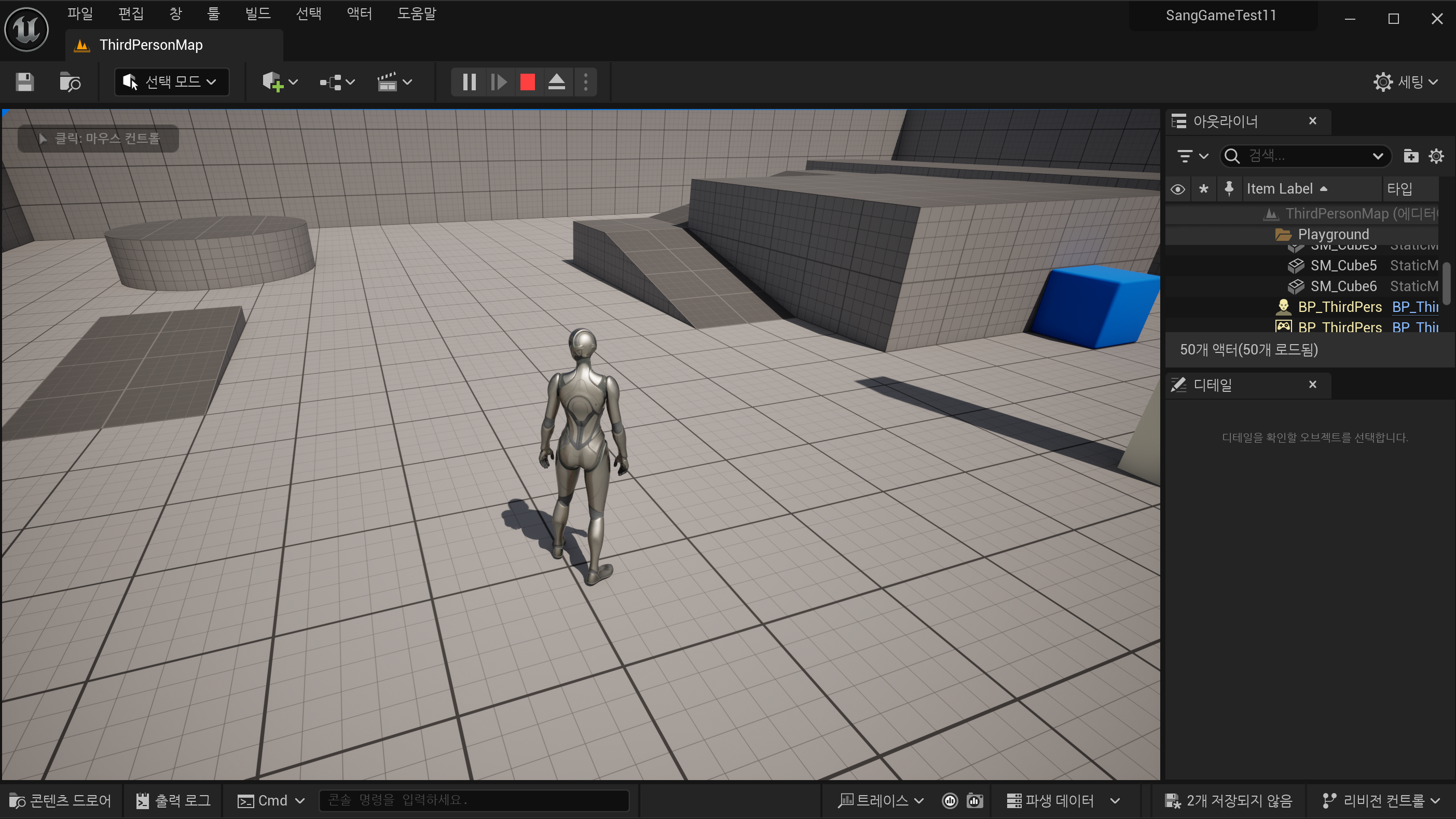Click the SM_Cube6 static mesh cube icon

(x=1296, y=286)
